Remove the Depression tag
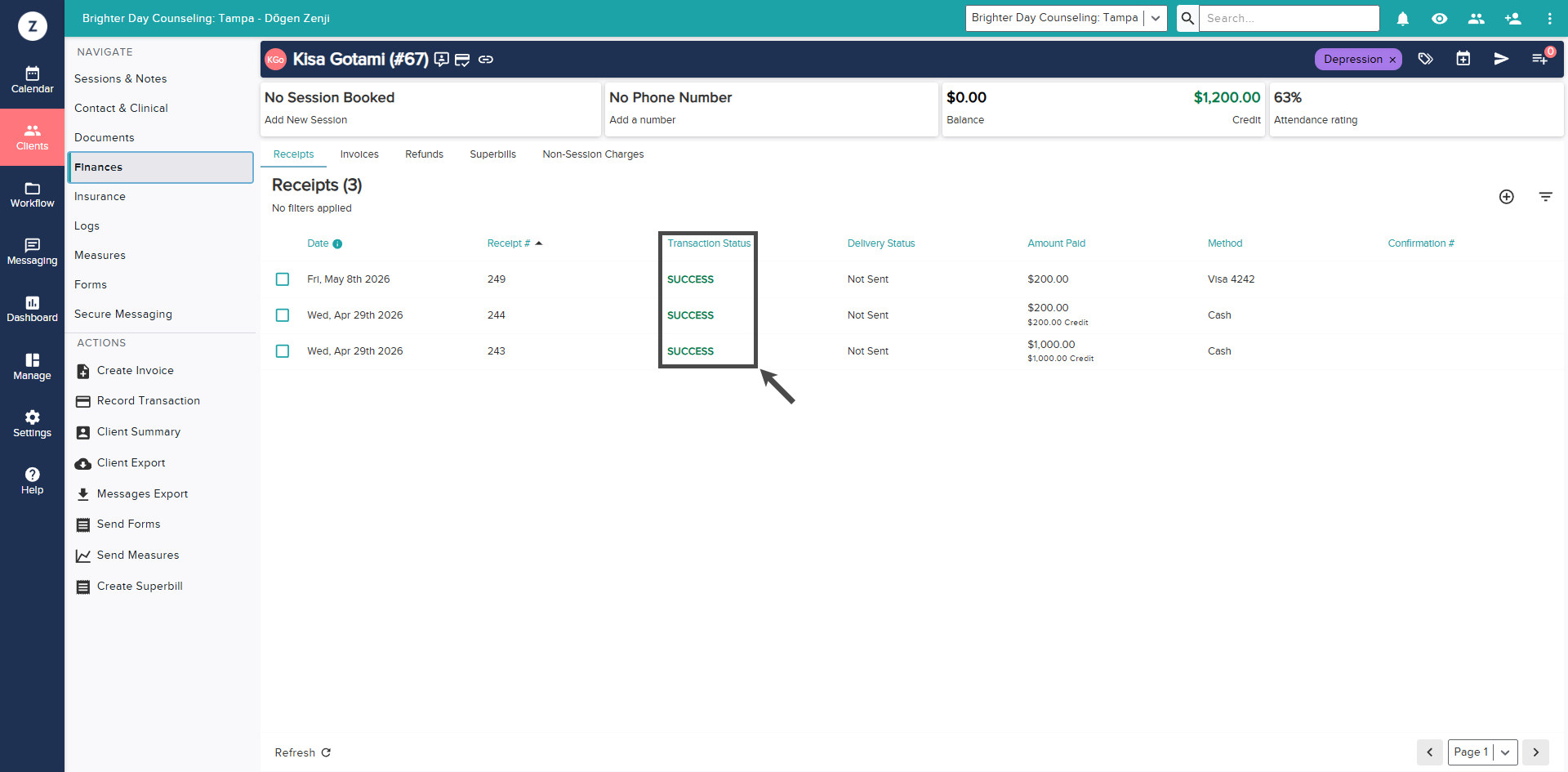The height and width of the screenshot is (772, 1568). tap(1392, 60)
